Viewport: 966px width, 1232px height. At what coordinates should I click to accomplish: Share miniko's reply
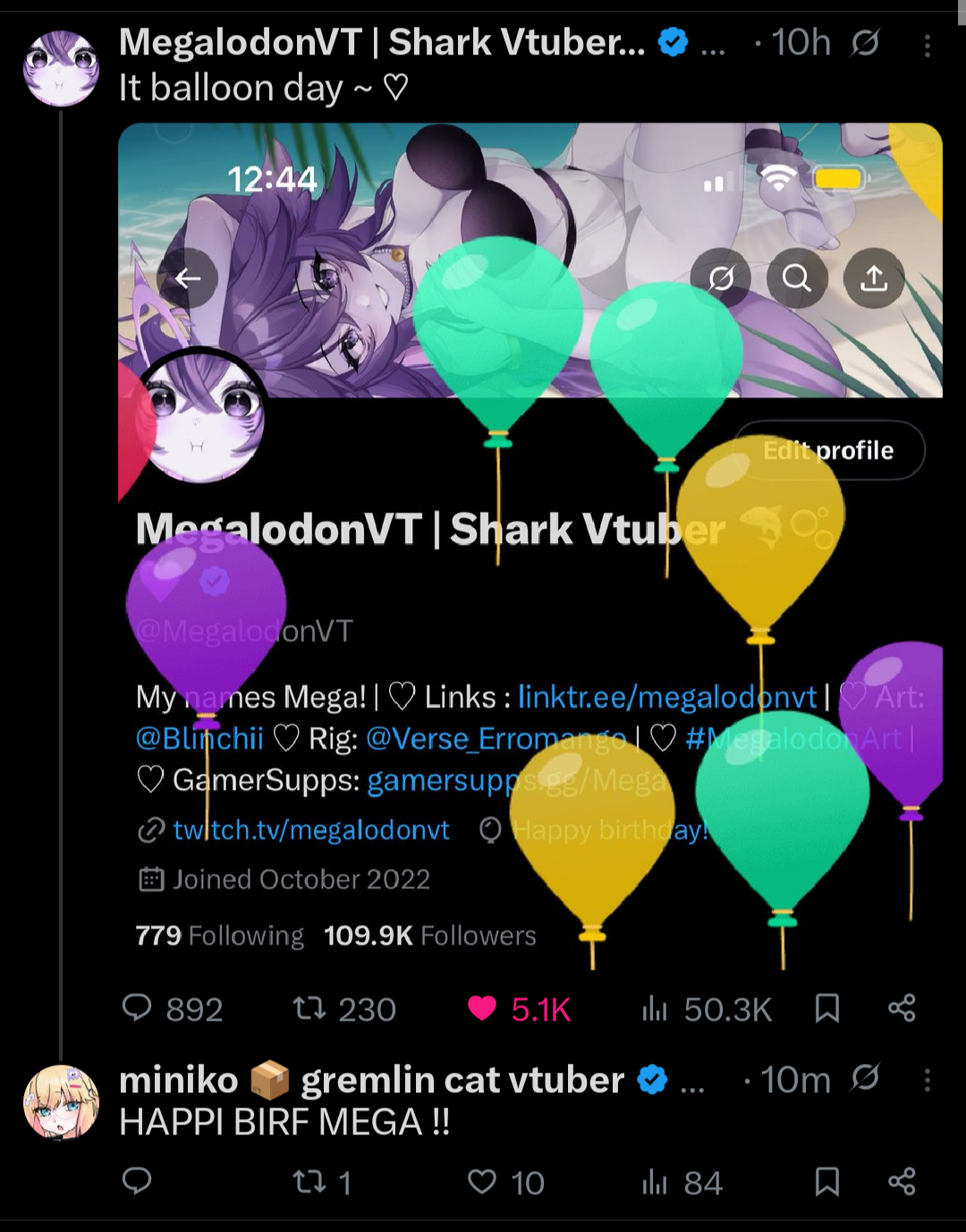tap(902, 1182)
